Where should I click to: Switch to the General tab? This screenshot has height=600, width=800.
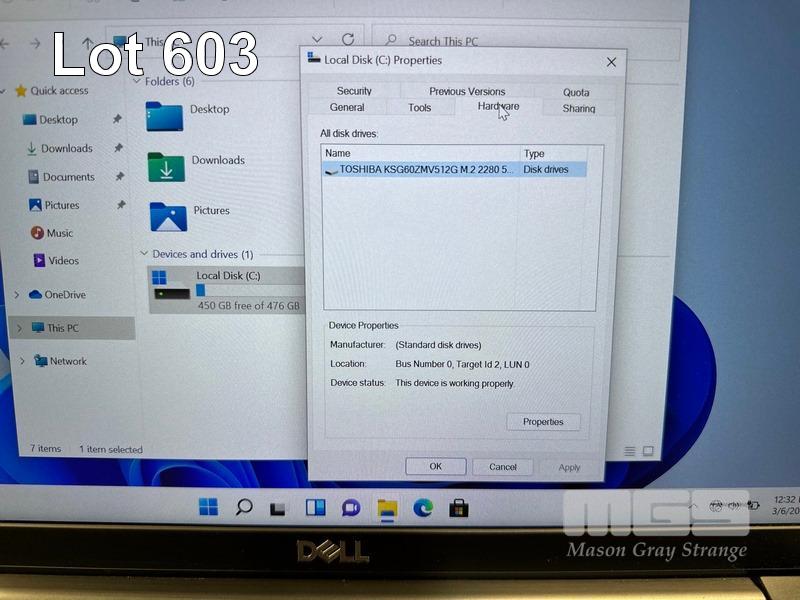point(347,108)
